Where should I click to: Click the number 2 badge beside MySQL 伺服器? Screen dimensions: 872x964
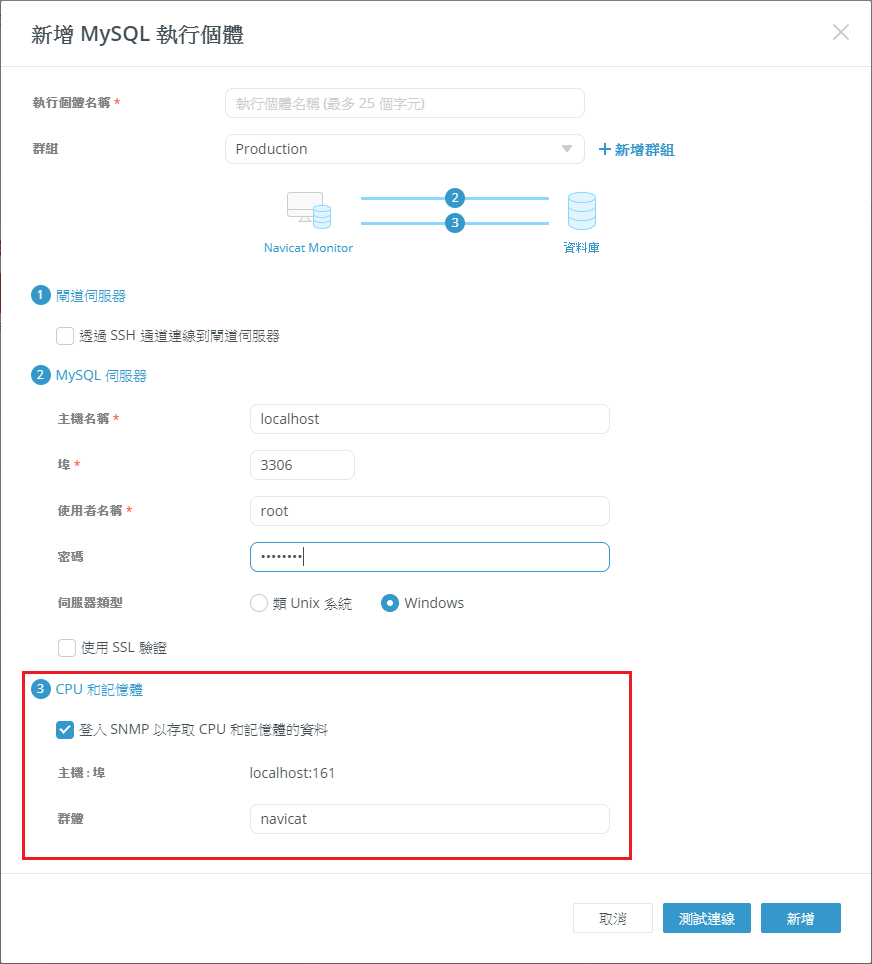[x=41, y=375]
